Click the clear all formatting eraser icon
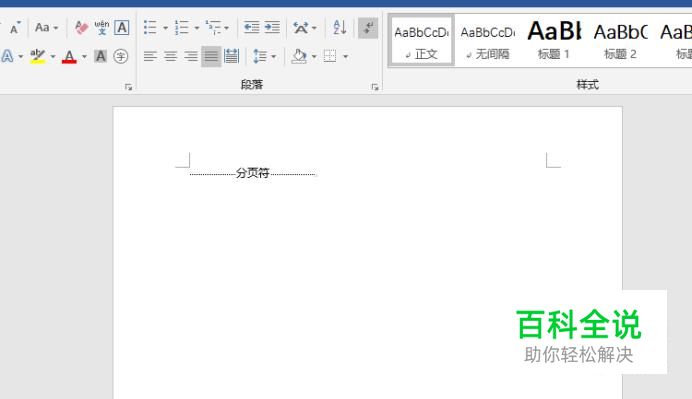Viewport: 692px width, 399px height. pos(81,28)
